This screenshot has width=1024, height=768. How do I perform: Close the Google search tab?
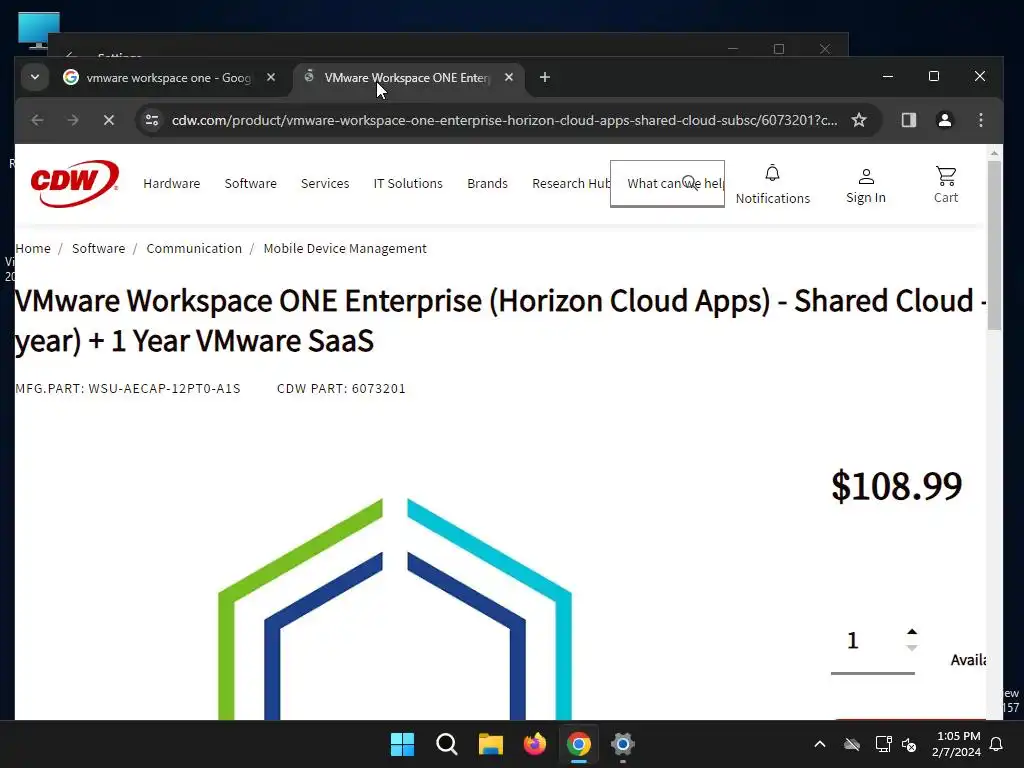271,77
